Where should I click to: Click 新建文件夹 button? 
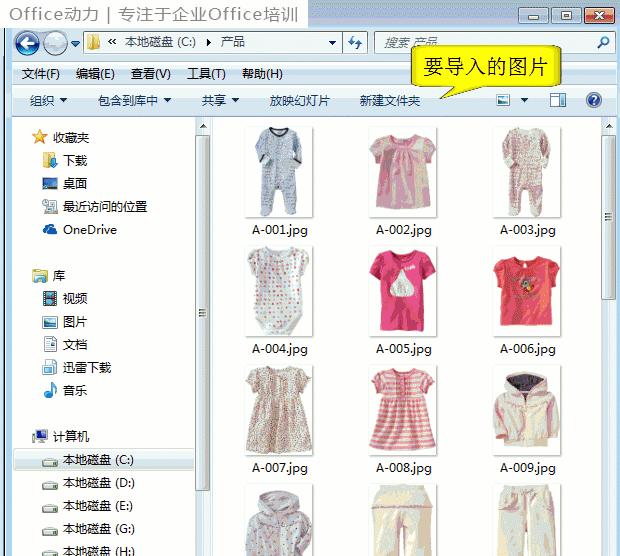coord(389,100)
